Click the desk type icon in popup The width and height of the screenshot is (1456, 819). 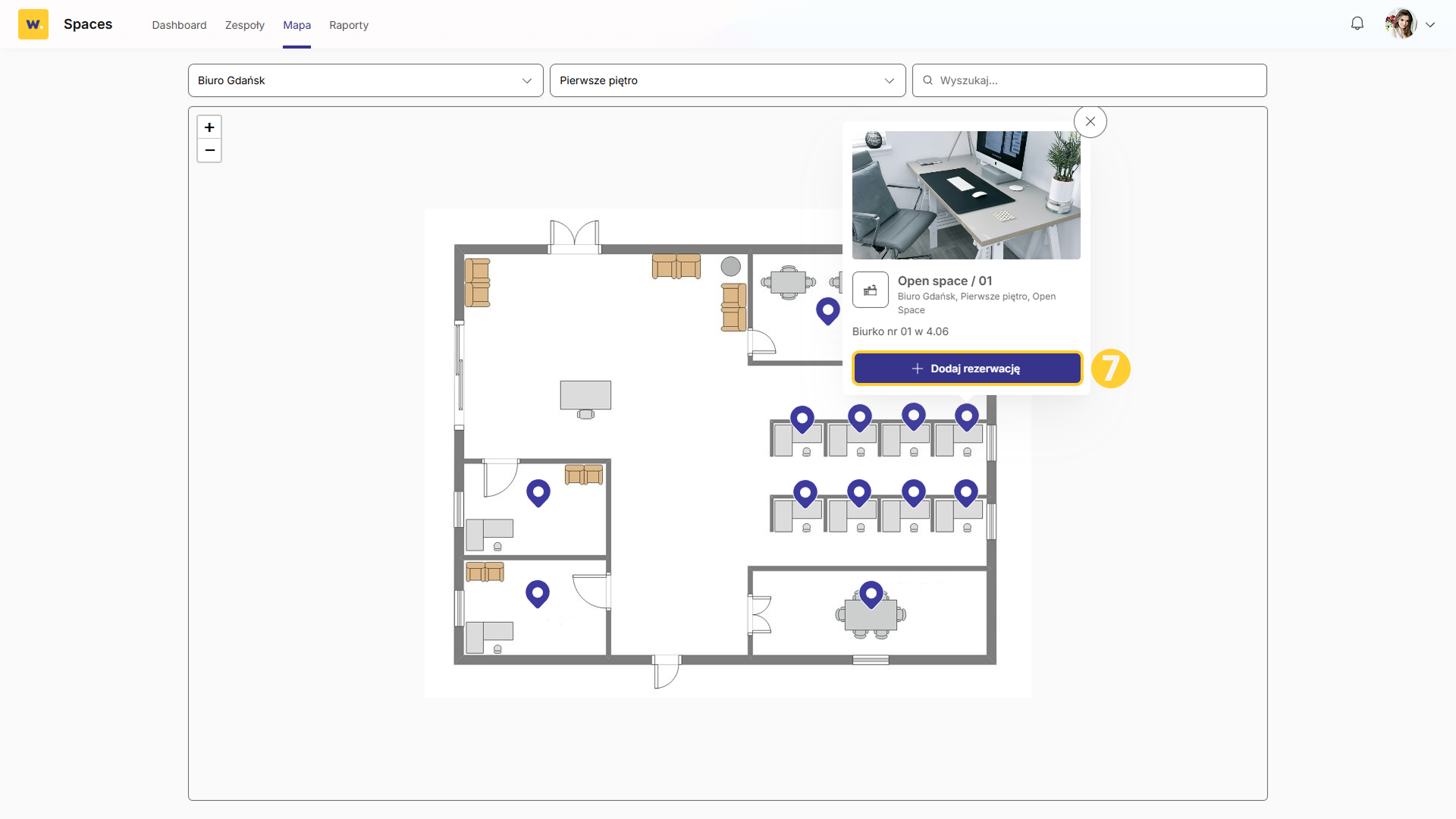[871, 290]
